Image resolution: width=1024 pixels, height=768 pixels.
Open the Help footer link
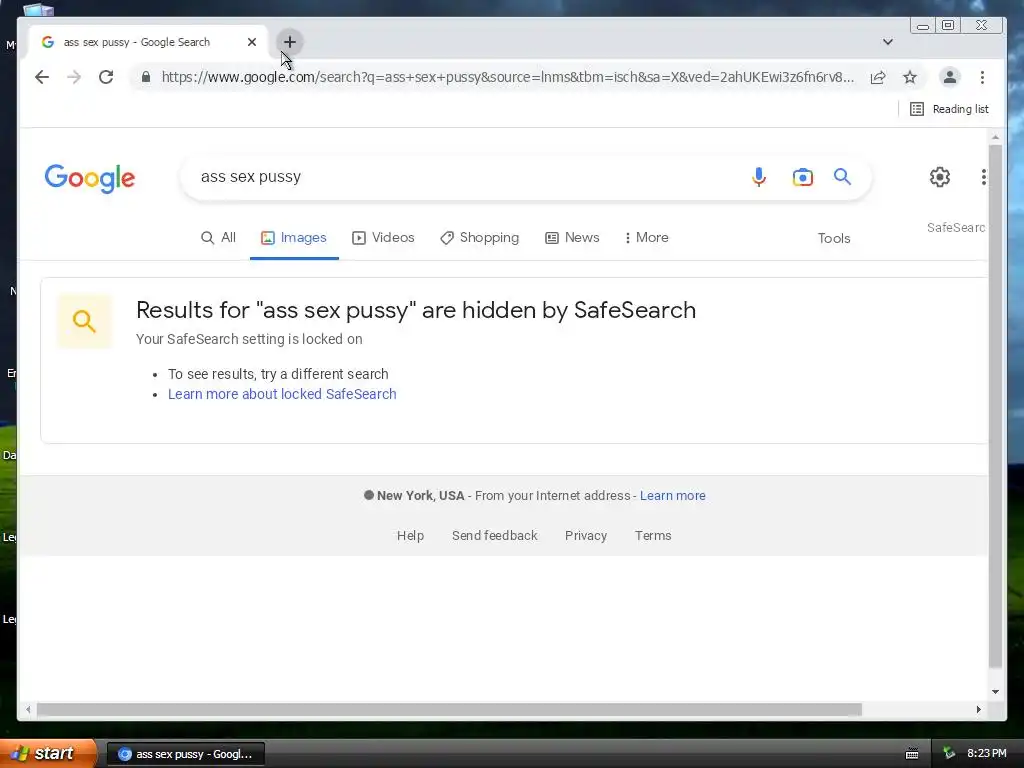click(x=410, y=536)
